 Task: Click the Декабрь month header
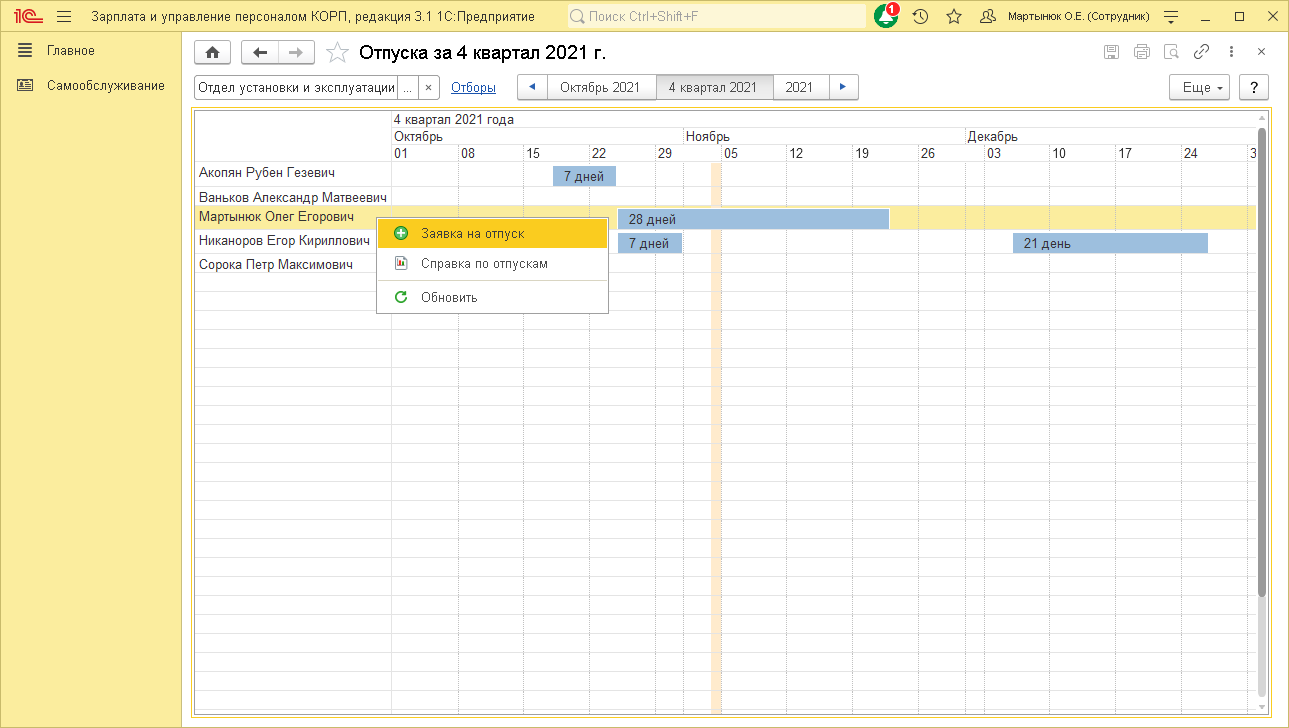tap(992, 136)
